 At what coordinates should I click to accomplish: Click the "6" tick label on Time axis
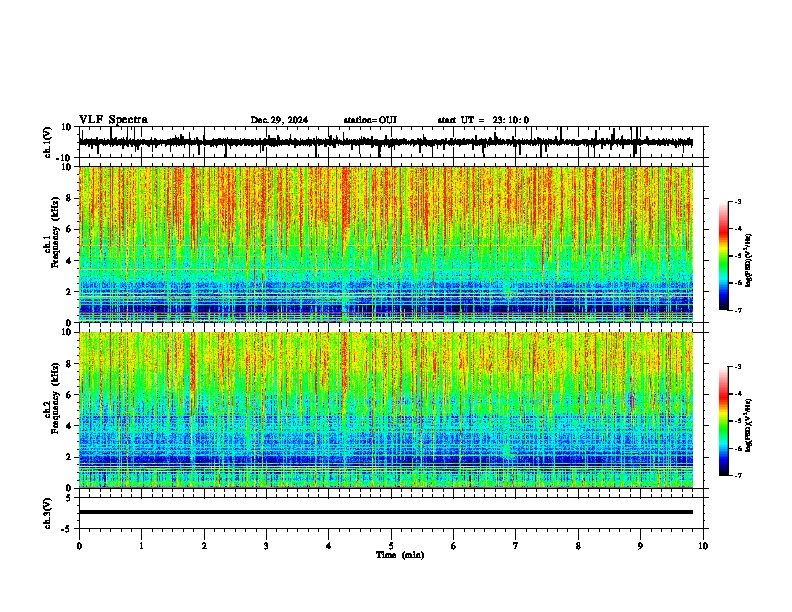pos(454,546)
